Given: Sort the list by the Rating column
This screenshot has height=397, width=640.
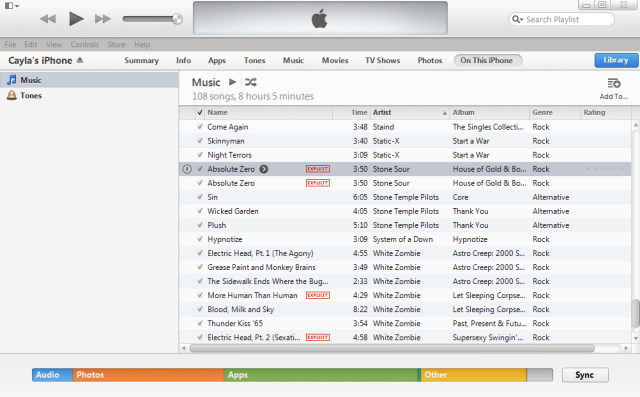Looking at the screenshot, I should tap(605, 112).
